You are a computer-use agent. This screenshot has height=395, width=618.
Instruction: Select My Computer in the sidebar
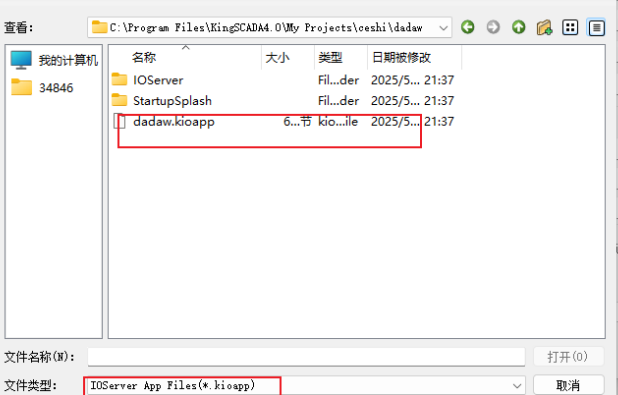coord(54,60)
